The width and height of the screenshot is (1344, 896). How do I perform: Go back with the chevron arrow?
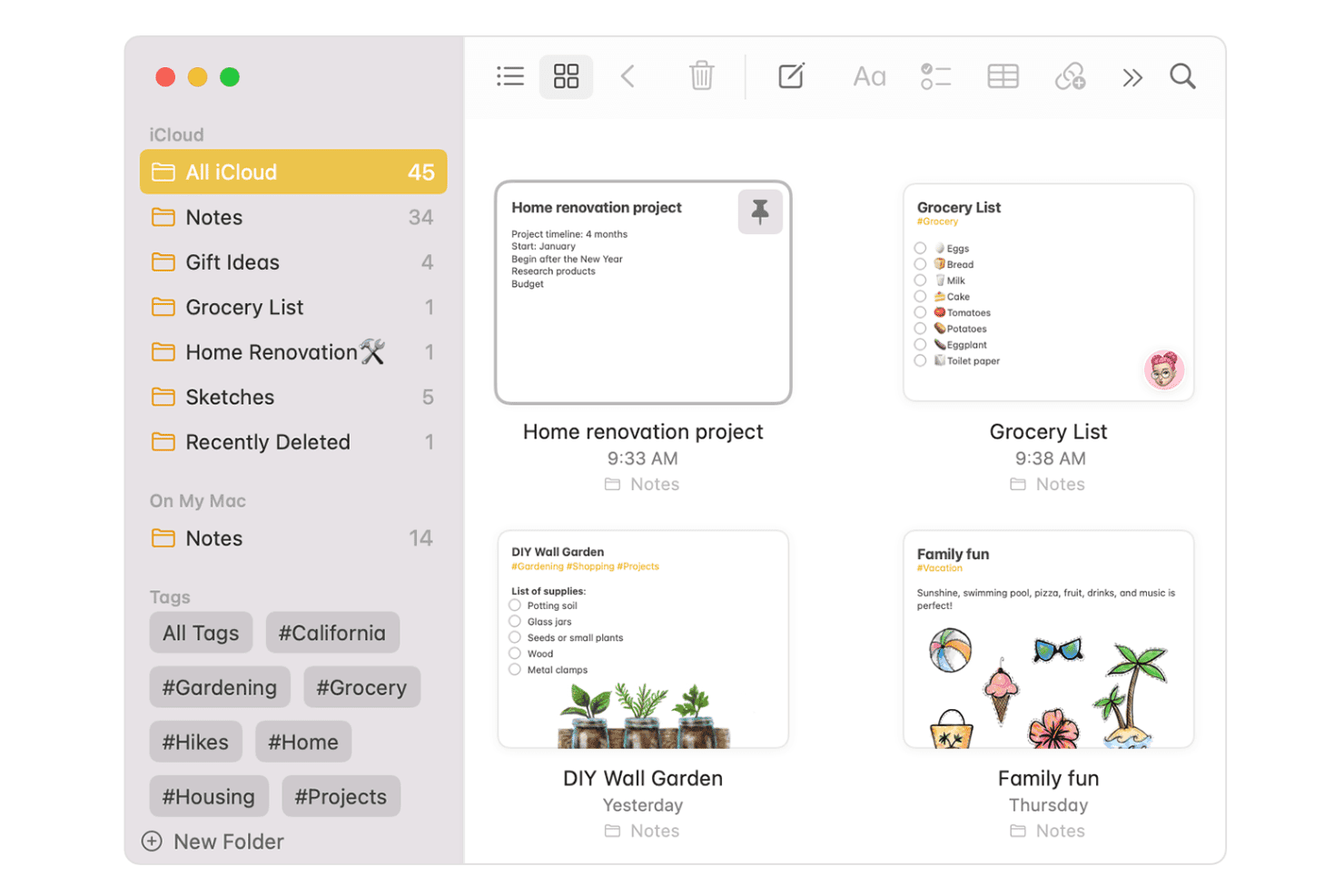click(628, 76)
